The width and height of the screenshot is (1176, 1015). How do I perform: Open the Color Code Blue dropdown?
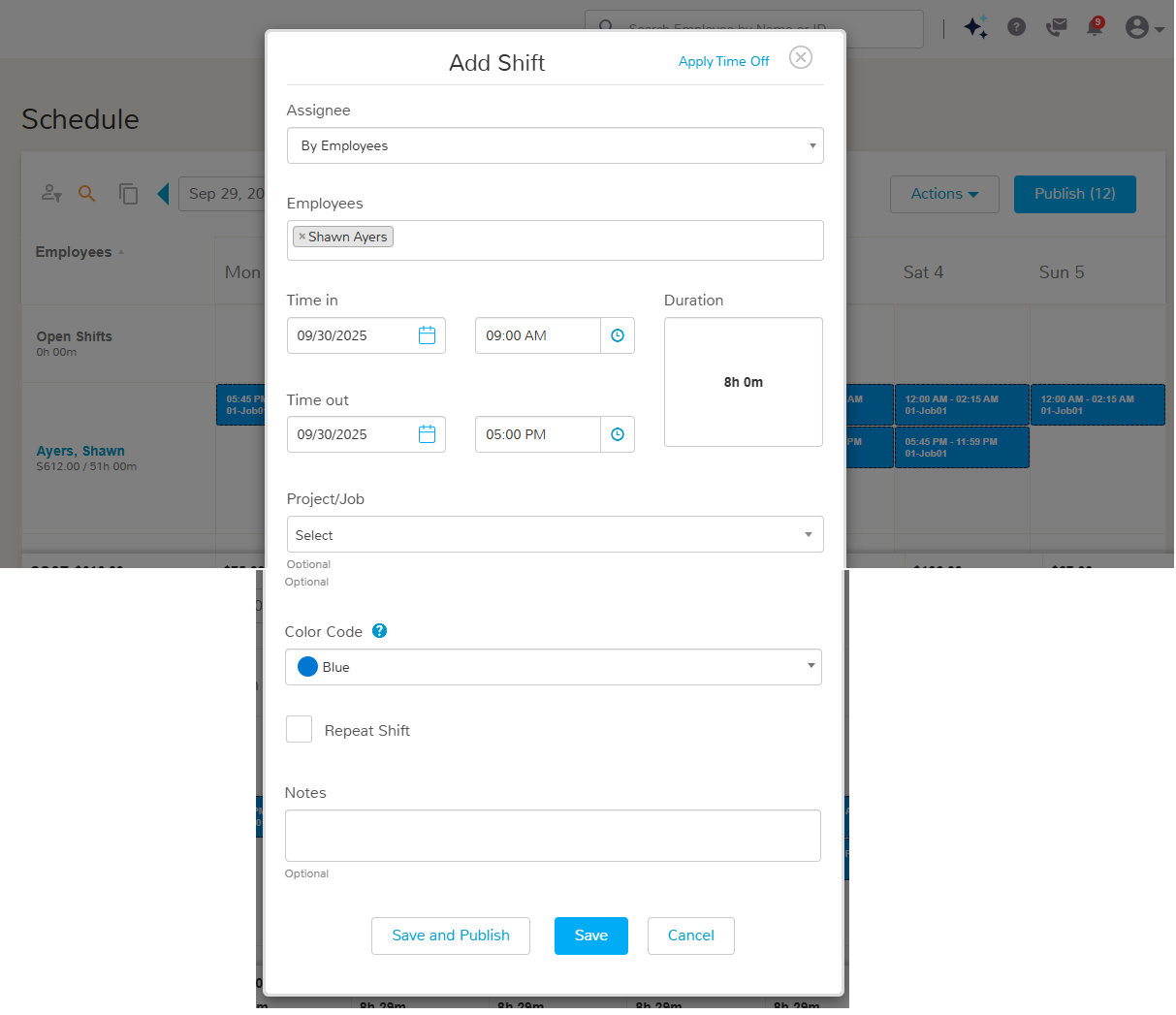pyautogui.click(x=553, y=667)
